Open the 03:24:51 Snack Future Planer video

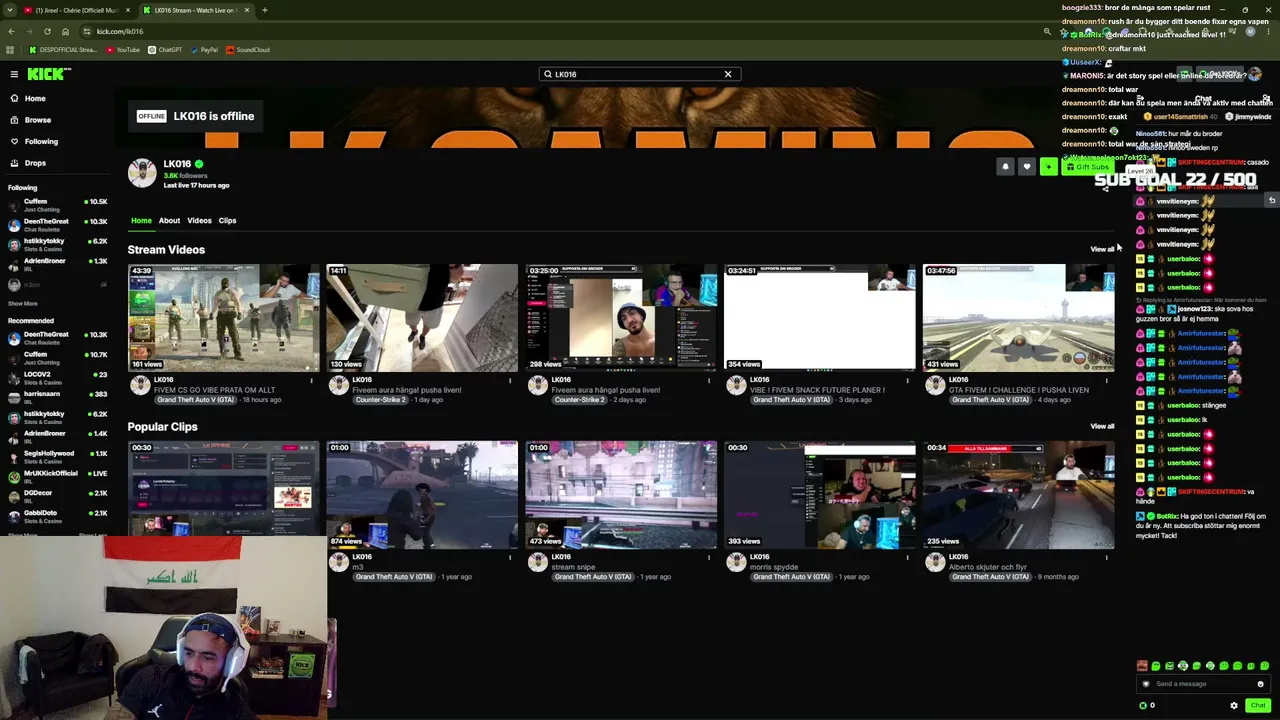point(819,318)
